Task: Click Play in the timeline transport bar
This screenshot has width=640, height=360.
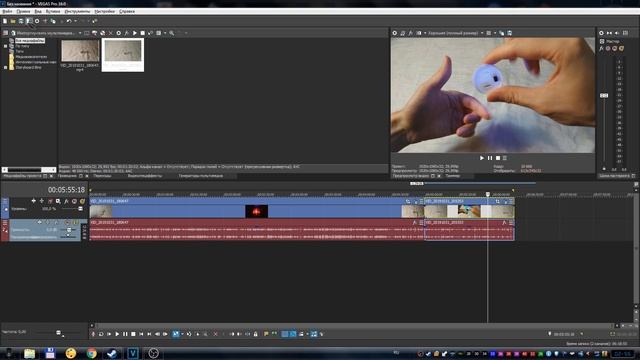Action: pos(117,334)
